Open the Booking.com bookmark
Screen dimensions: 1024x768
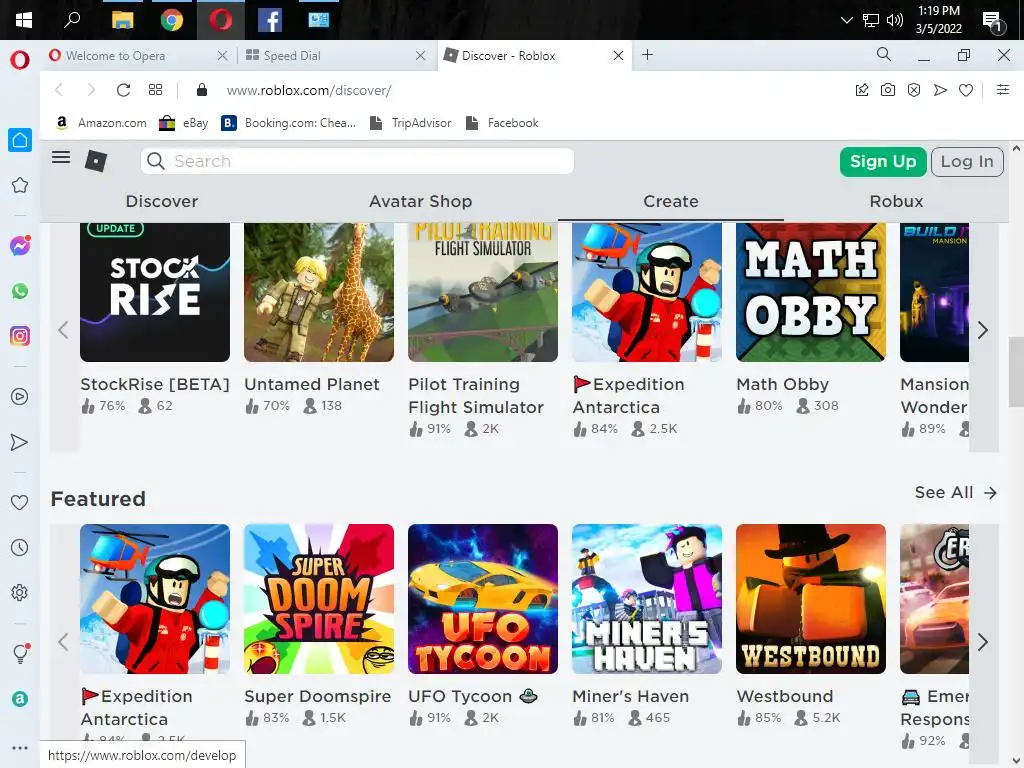[288, 123]
